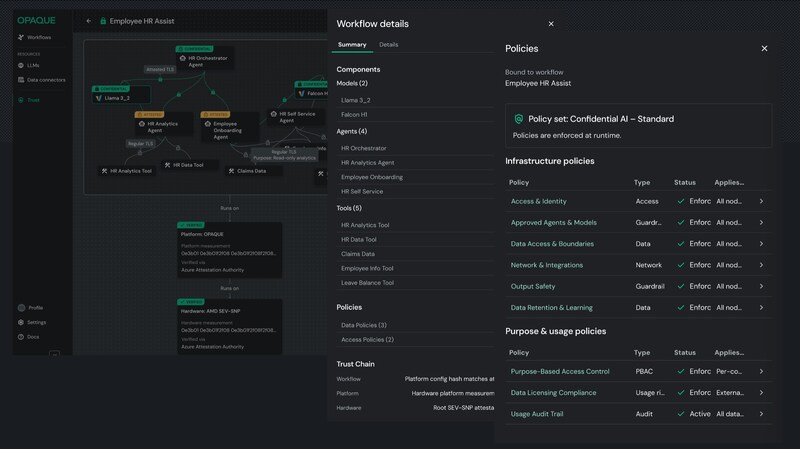
Task: Open Docs help icon in sidebar
Action: 21,337
